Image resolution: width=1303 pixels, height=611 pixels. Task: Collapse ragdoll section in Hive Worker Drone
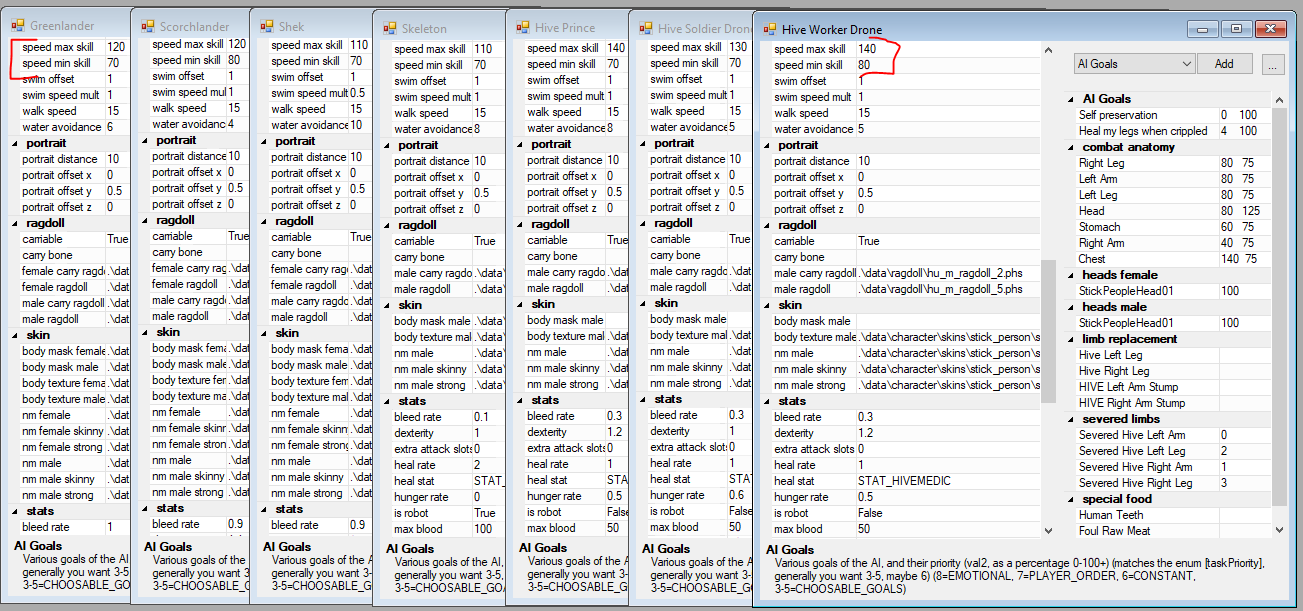(767, 225)
